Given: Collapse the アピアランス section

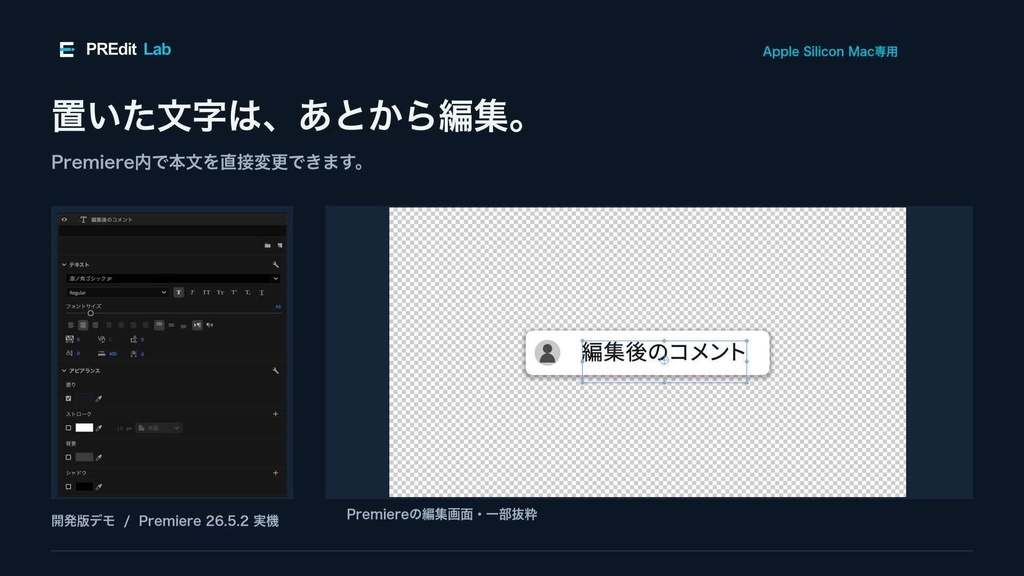Looking at the screenshot, I should (x=64, y=371).
